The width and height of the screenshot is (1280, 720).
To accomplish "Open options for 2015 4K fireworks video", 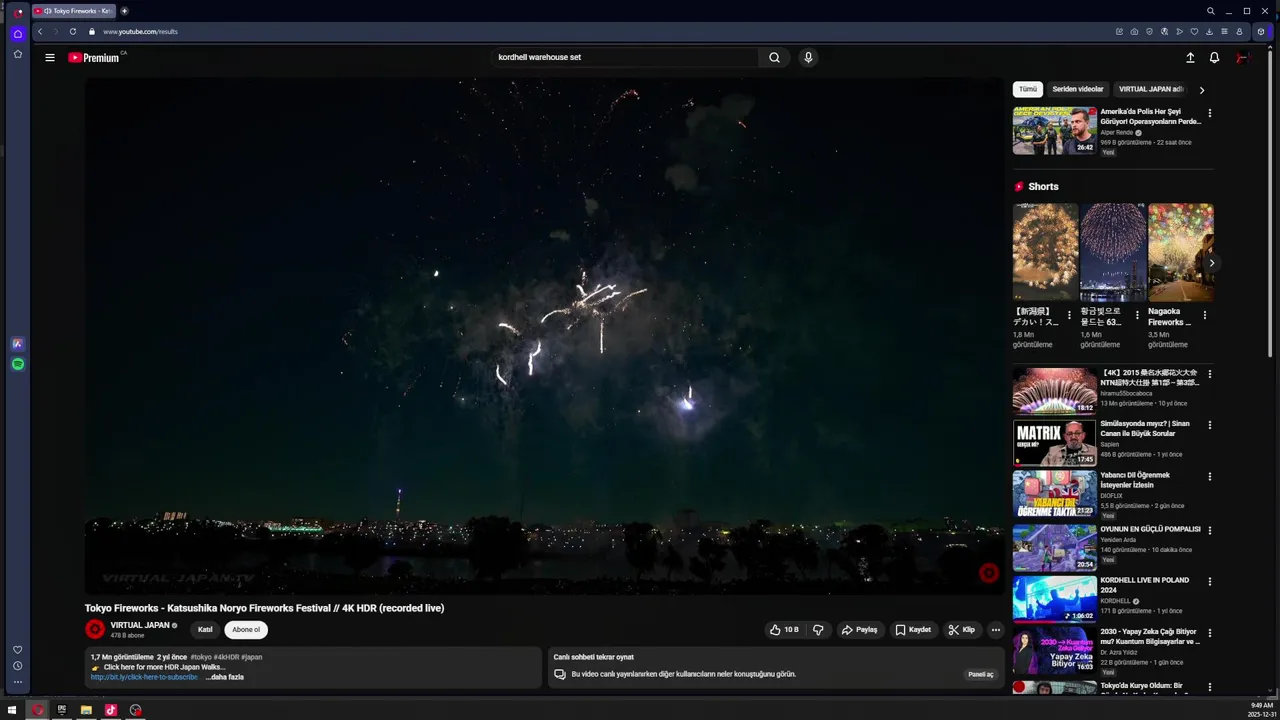I will point(1210,374).
